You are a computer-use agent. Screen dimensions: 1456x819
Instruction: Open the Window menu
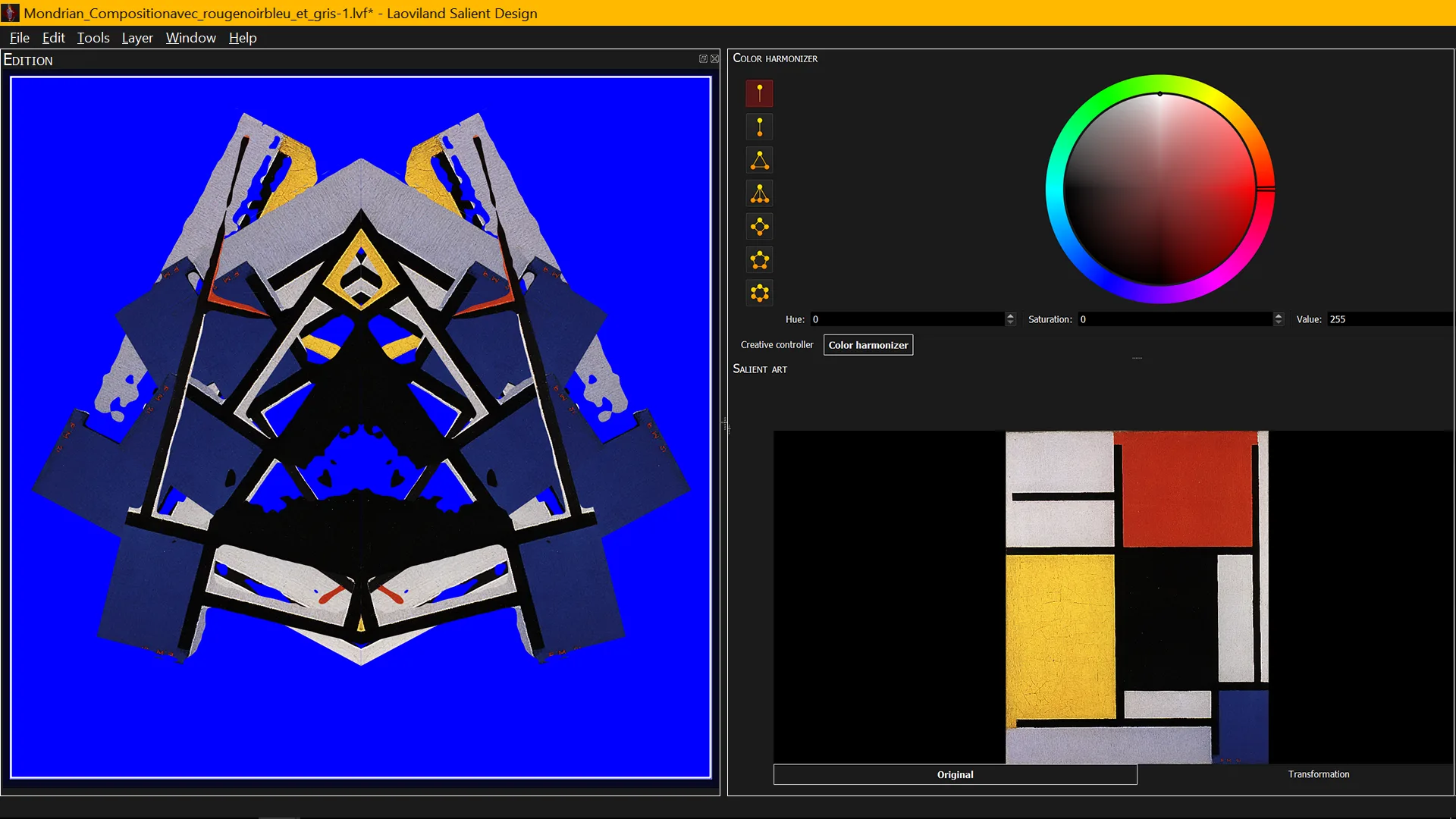coord(190,38)
